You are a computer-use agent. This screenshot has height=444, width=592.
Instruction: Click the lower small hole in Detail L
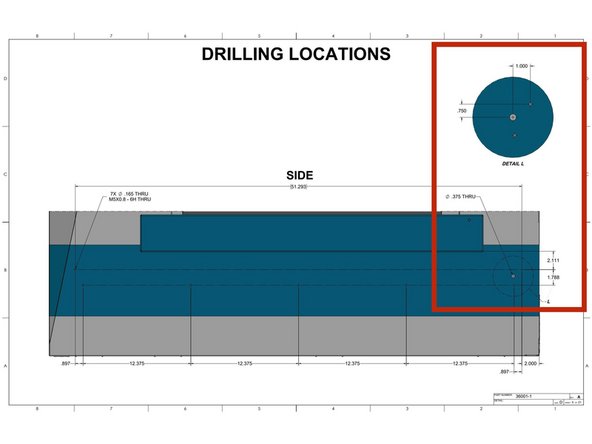pos(515,135)
